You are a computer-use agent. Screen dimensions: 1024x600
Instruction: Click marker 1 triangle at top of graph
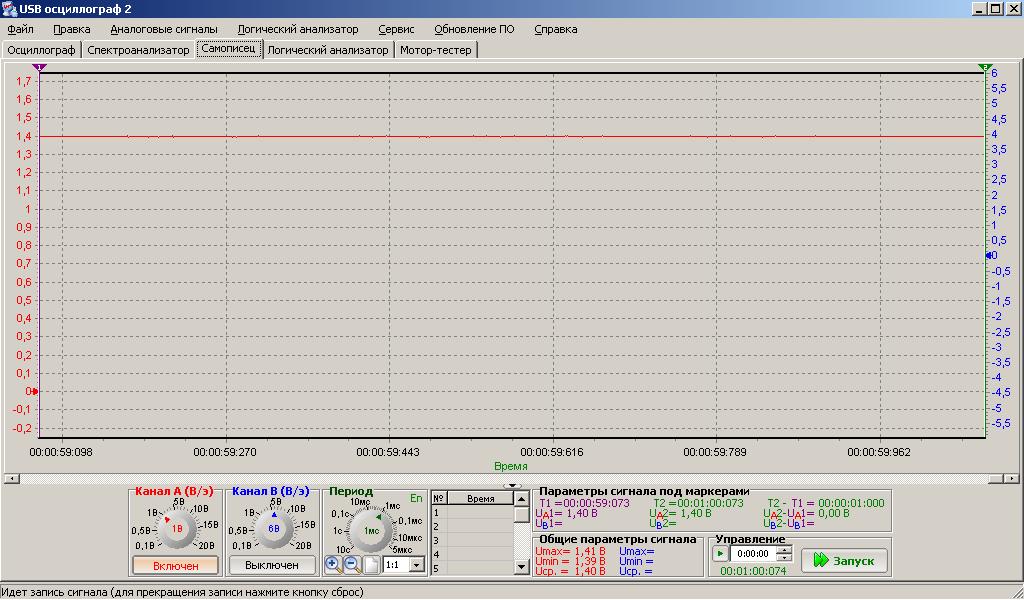(39, 67)
